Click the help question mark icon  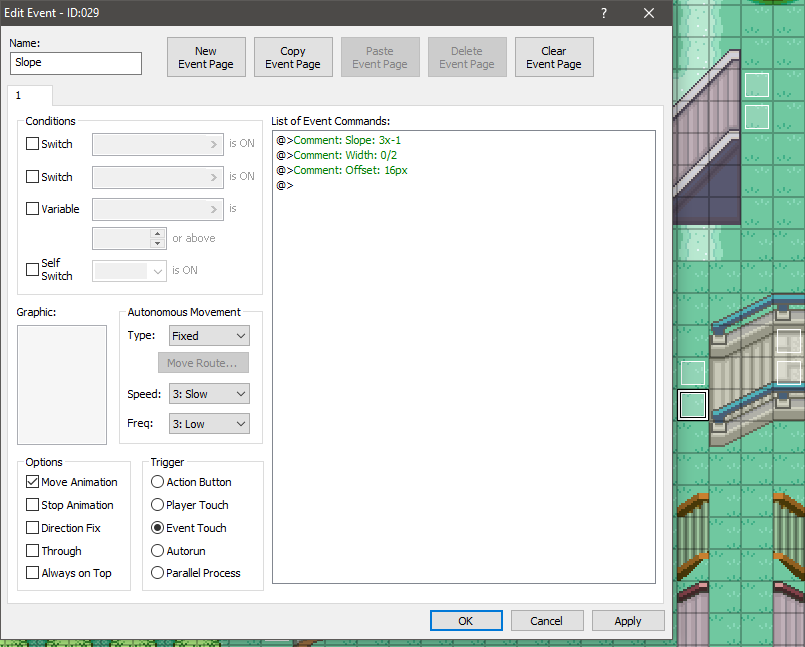pyautogui.click(x=604, y=13)
